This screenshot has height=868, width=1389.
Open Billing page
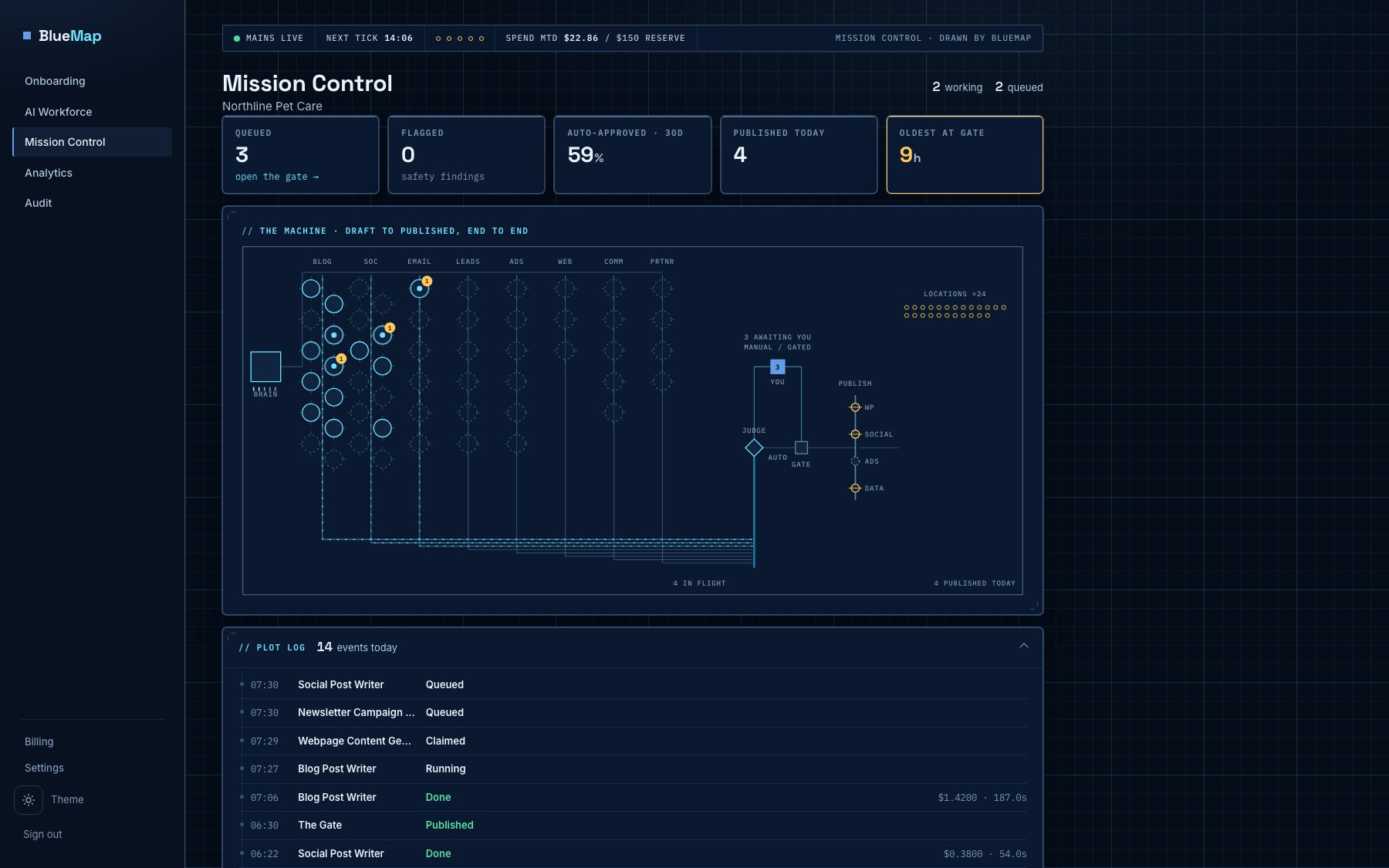point(39,741)
